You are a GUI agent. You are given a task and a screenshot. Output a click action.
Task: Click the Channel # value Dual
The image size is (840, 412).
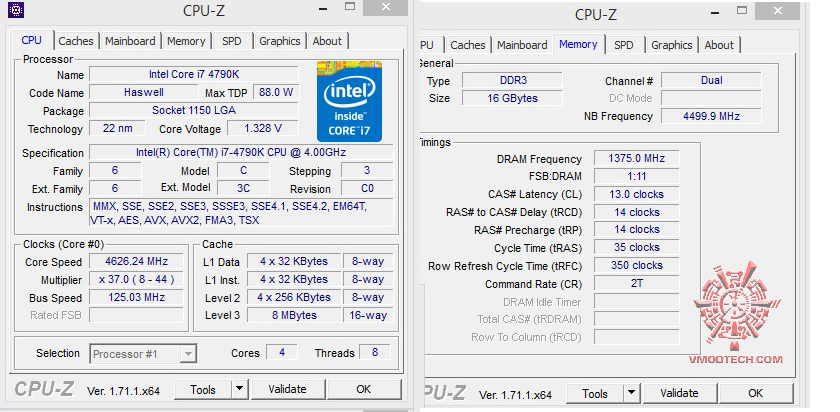pyautogui.click(x=711, y=80)
